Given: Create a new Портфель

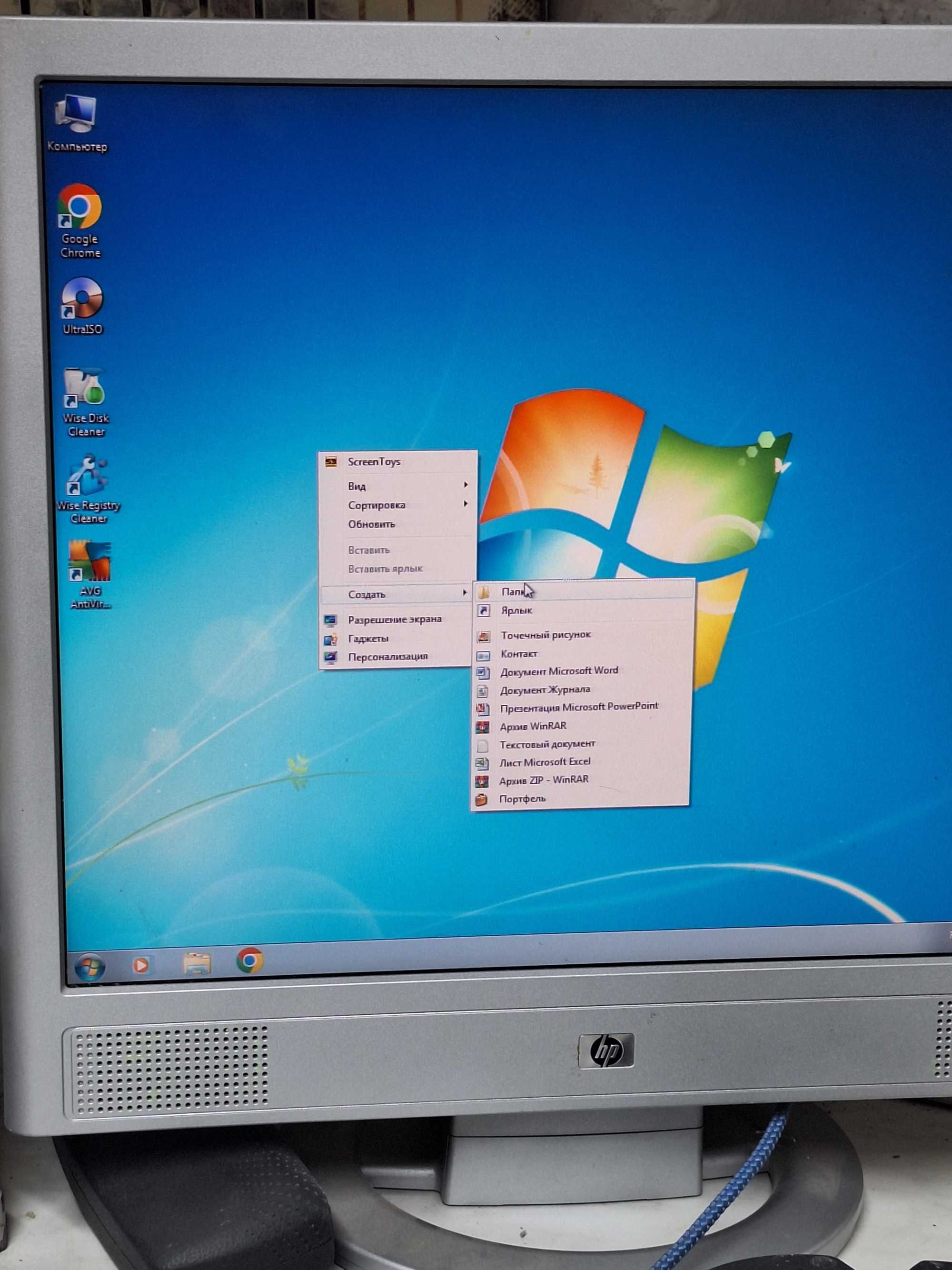Looking at the screenshot, I should click(580, 799).
